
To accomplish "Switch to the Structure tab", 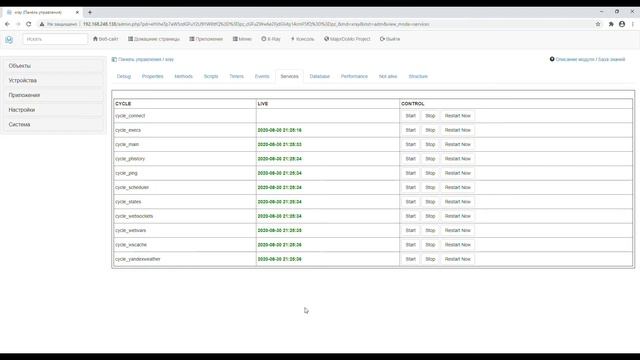I will point(418,76).
